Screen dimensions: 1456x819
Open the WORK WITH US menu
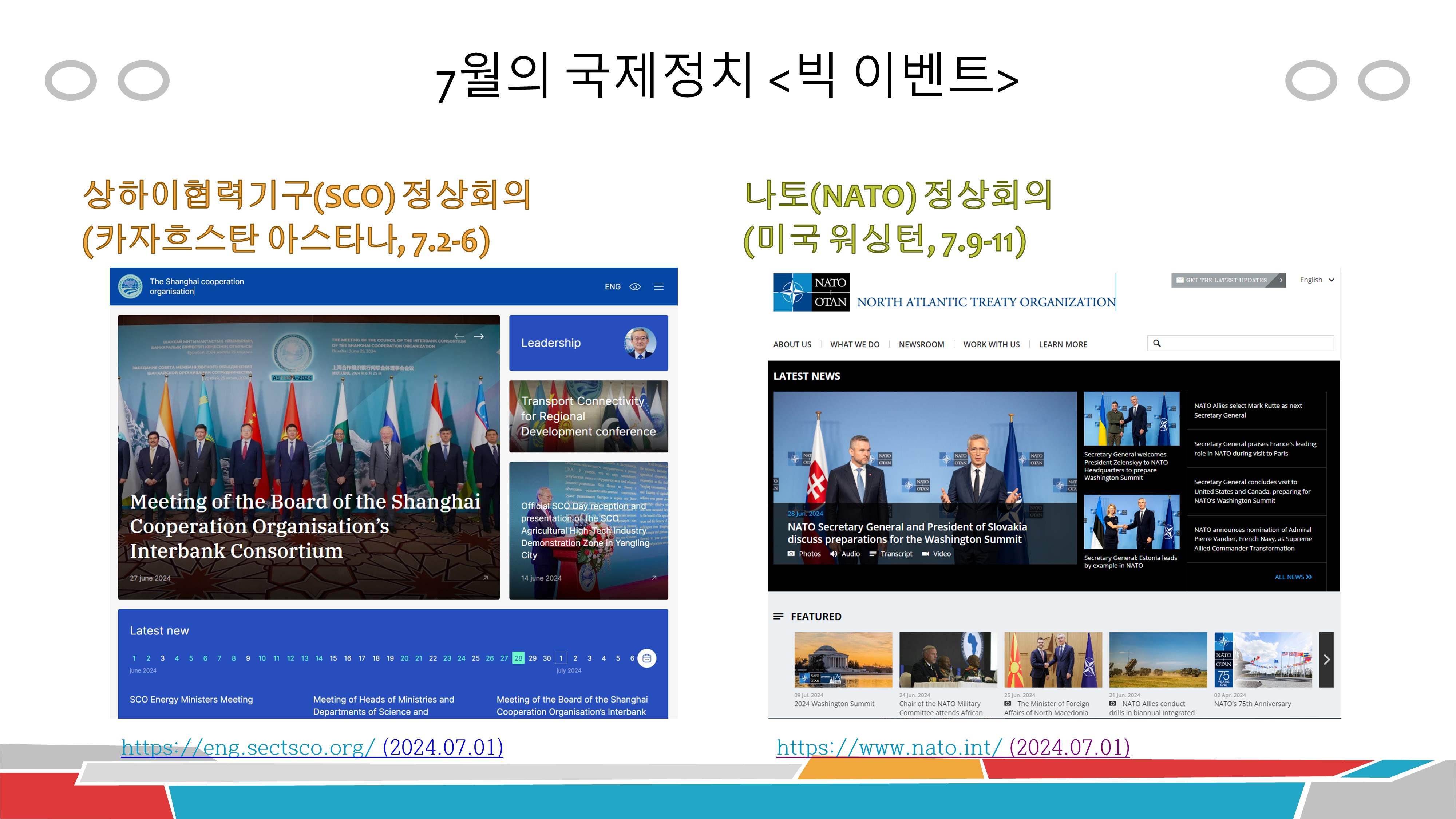tap(992, 344)
